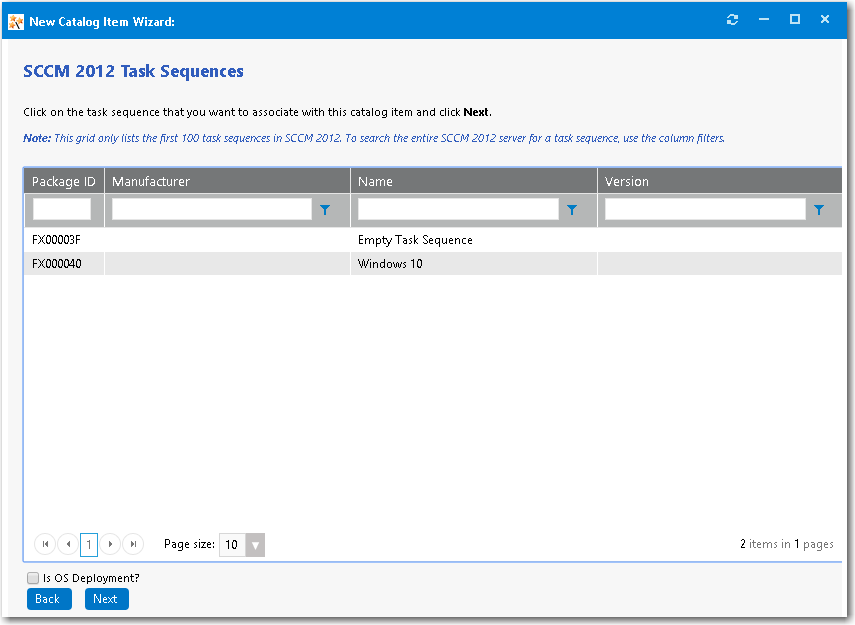
Task: Open the Manufacturer column filter funnel
Action: (324, 210)
